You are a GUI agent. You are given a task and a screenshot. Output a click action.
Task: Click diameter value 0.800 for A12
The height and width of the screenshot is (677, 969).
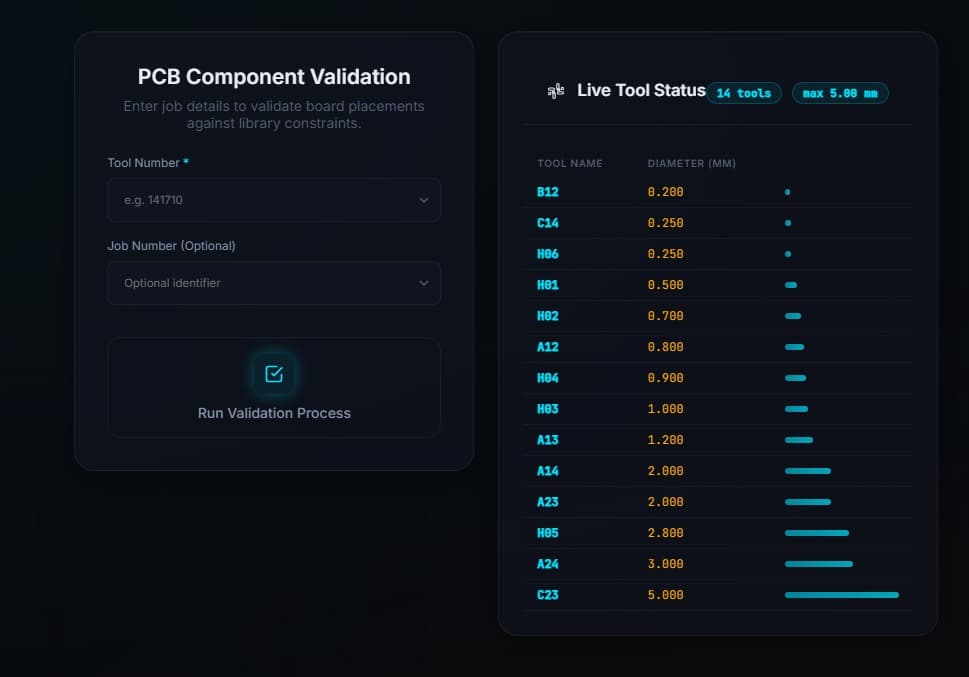point(666,347)
